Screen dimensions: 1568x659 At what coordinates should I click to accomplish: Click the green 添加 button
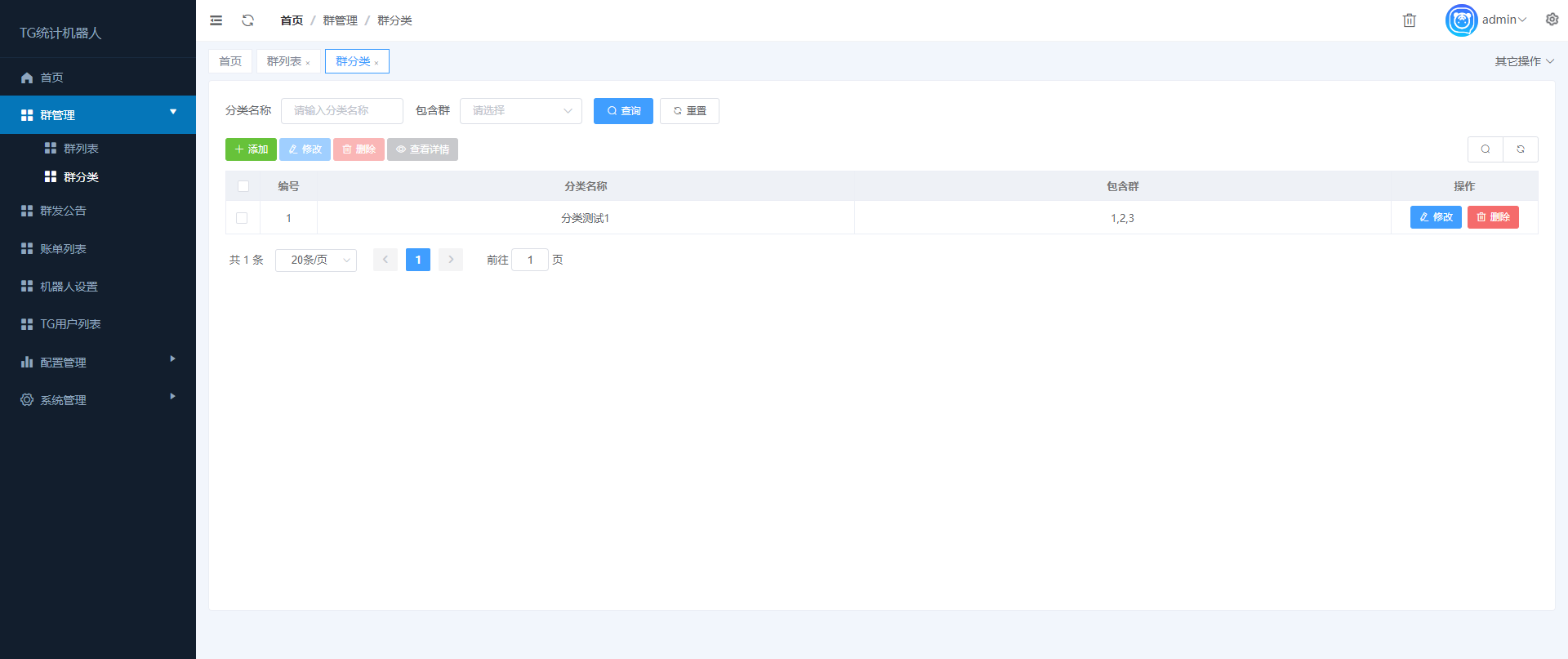251,149
